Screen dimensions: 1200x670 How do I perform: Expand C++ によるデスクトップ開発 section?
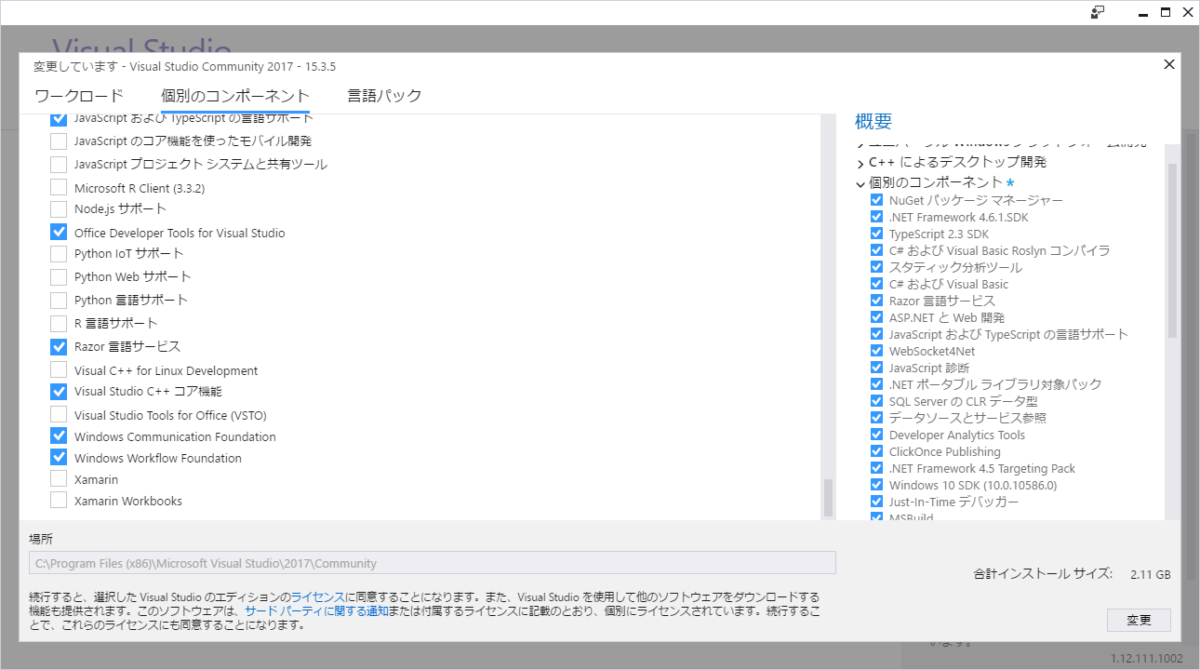tap(860, 162)
